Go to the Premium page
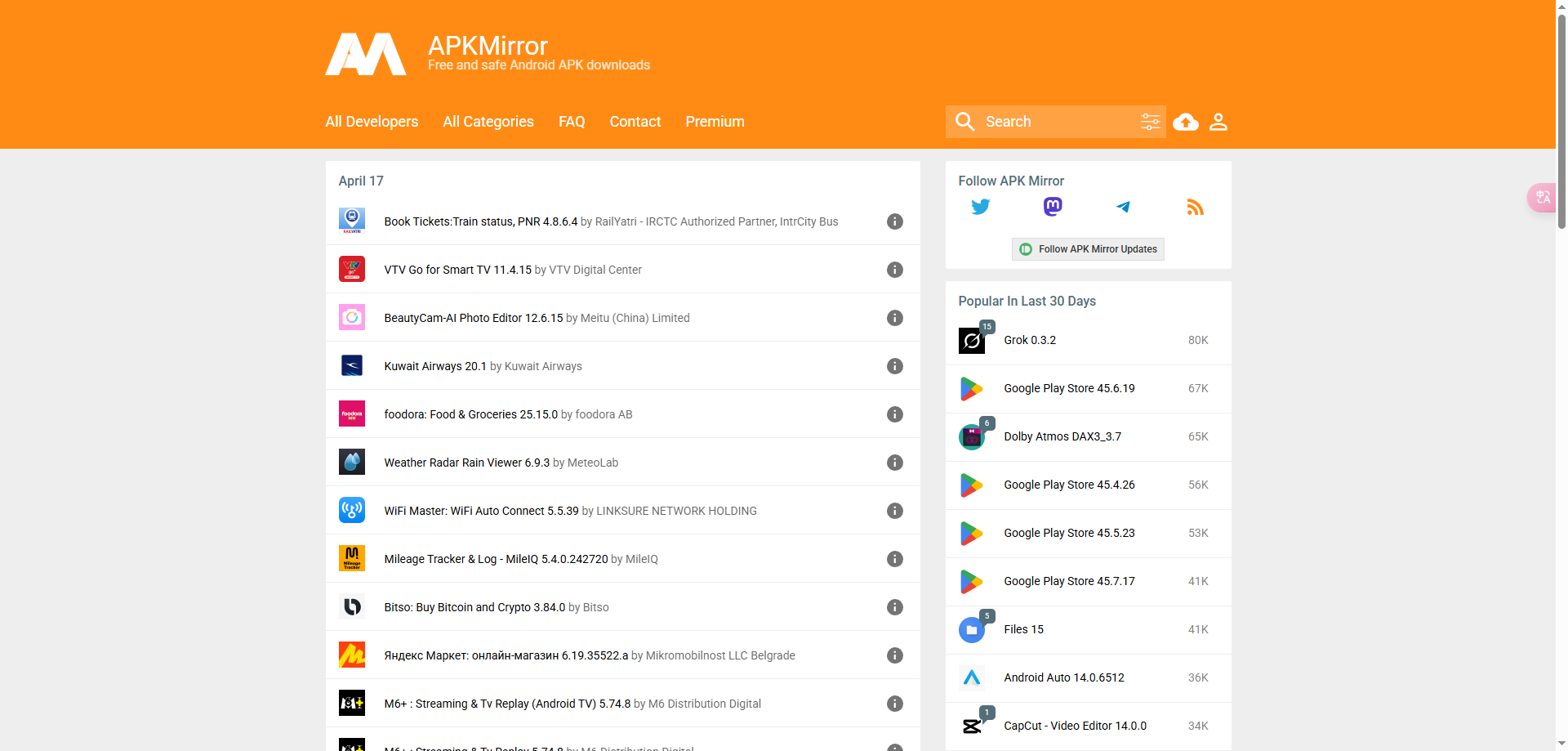The image size is (1568, 751). (x=715, y=122)
